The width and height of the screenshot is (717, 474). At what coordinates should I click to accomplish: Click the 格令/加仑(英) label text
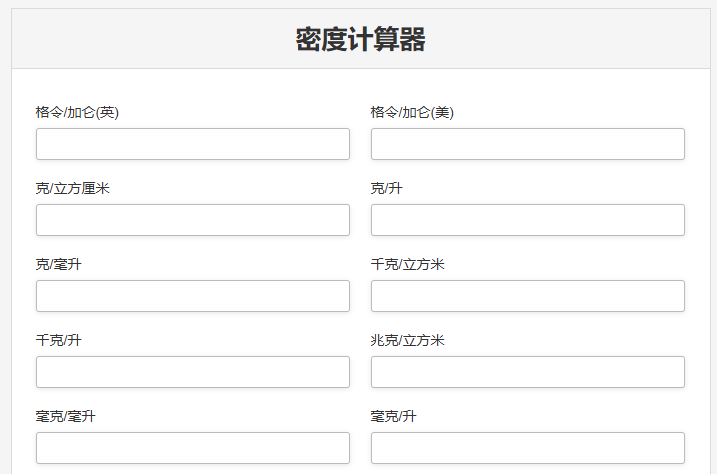[x=78, y=112]
